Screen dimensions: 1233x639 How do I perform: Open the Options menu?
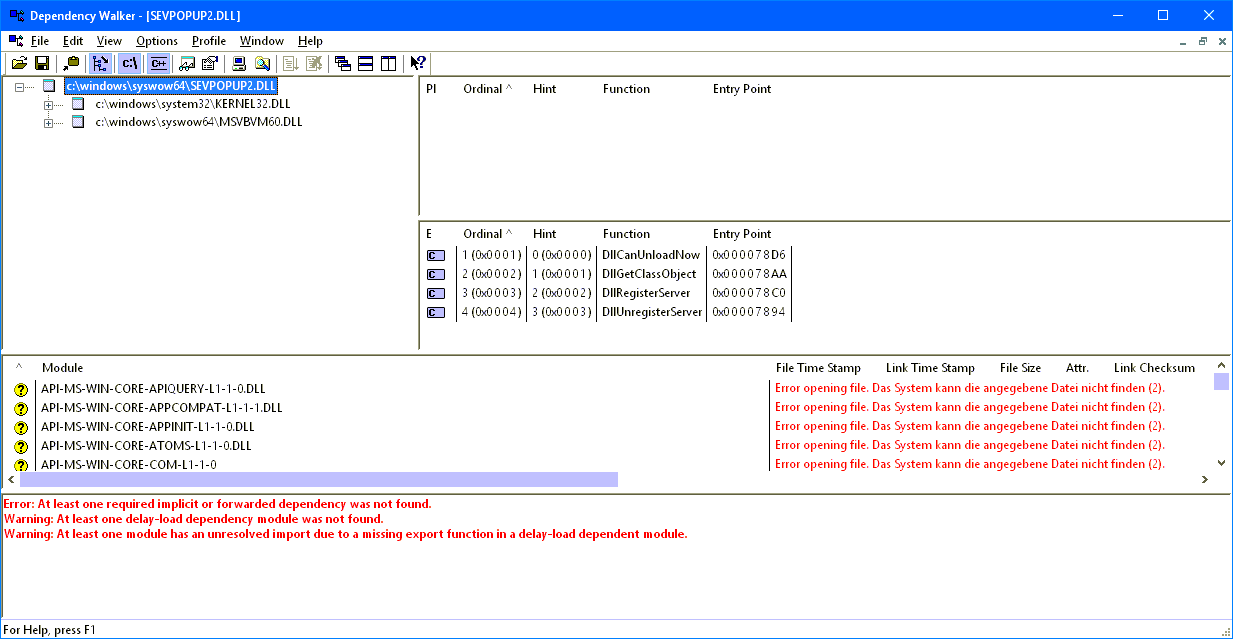(x=157, y=41)
